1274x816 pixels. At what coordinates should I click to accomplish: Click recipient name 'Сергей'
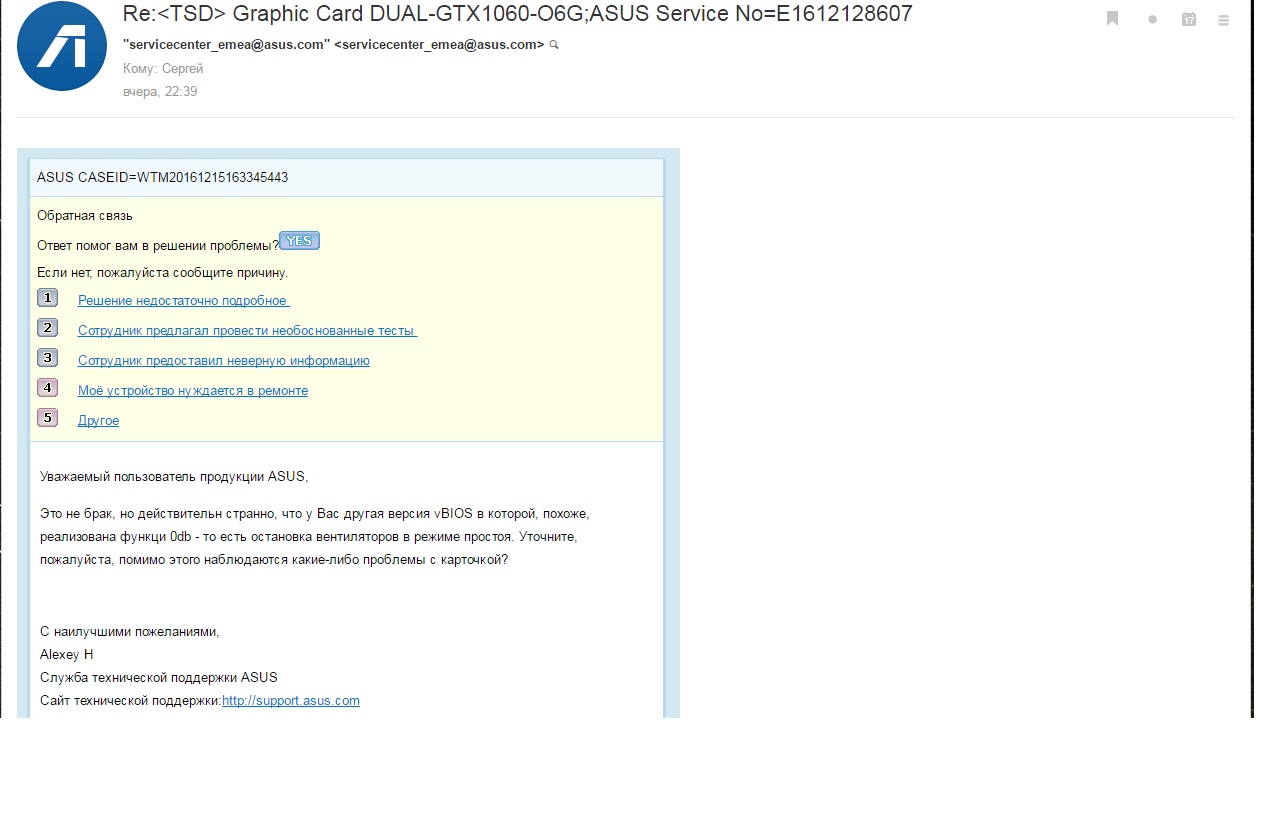[181, 69]
